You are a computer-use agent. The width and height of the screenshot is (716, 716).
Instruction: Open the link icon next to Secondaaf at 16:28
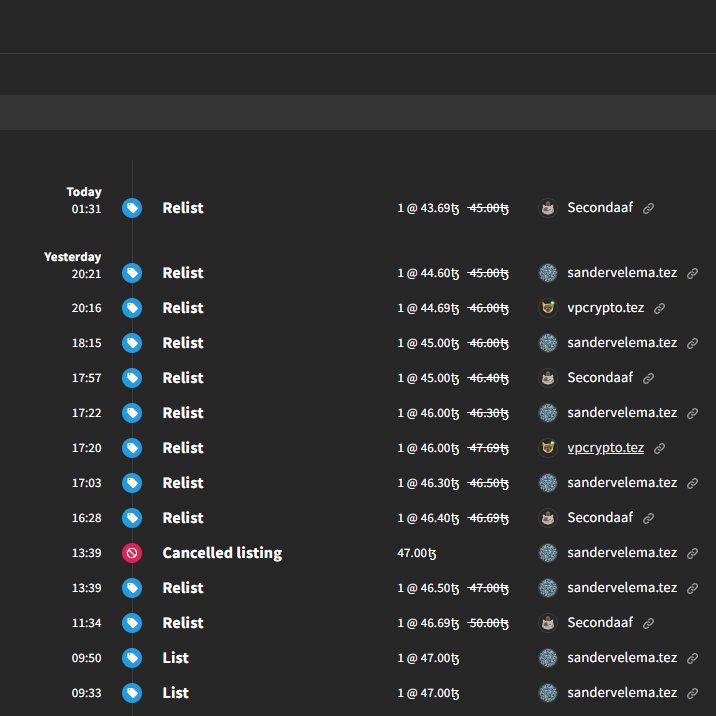pos(648,519)
